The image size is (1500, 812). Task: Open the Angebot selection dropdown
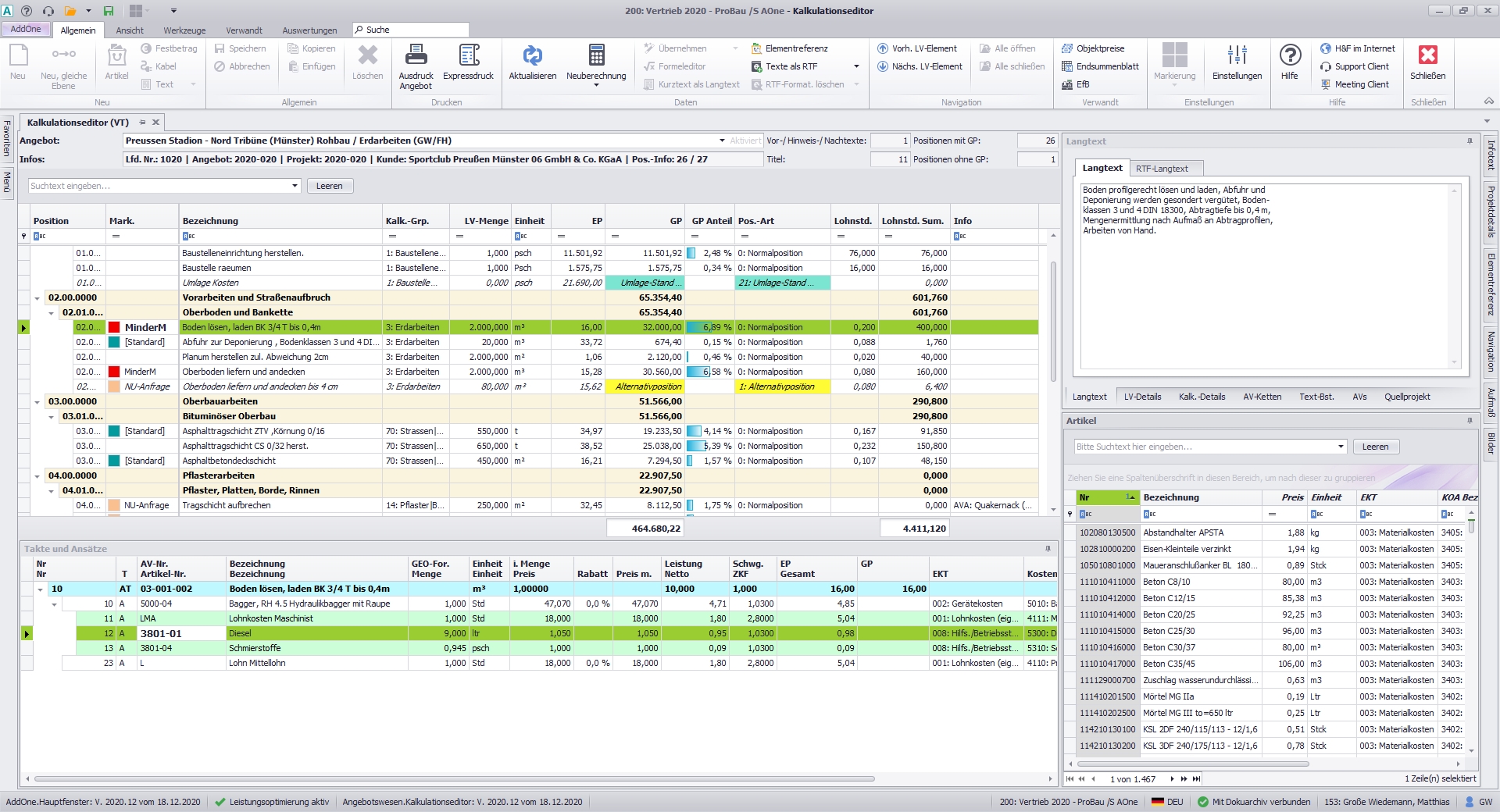click(722, 141)
